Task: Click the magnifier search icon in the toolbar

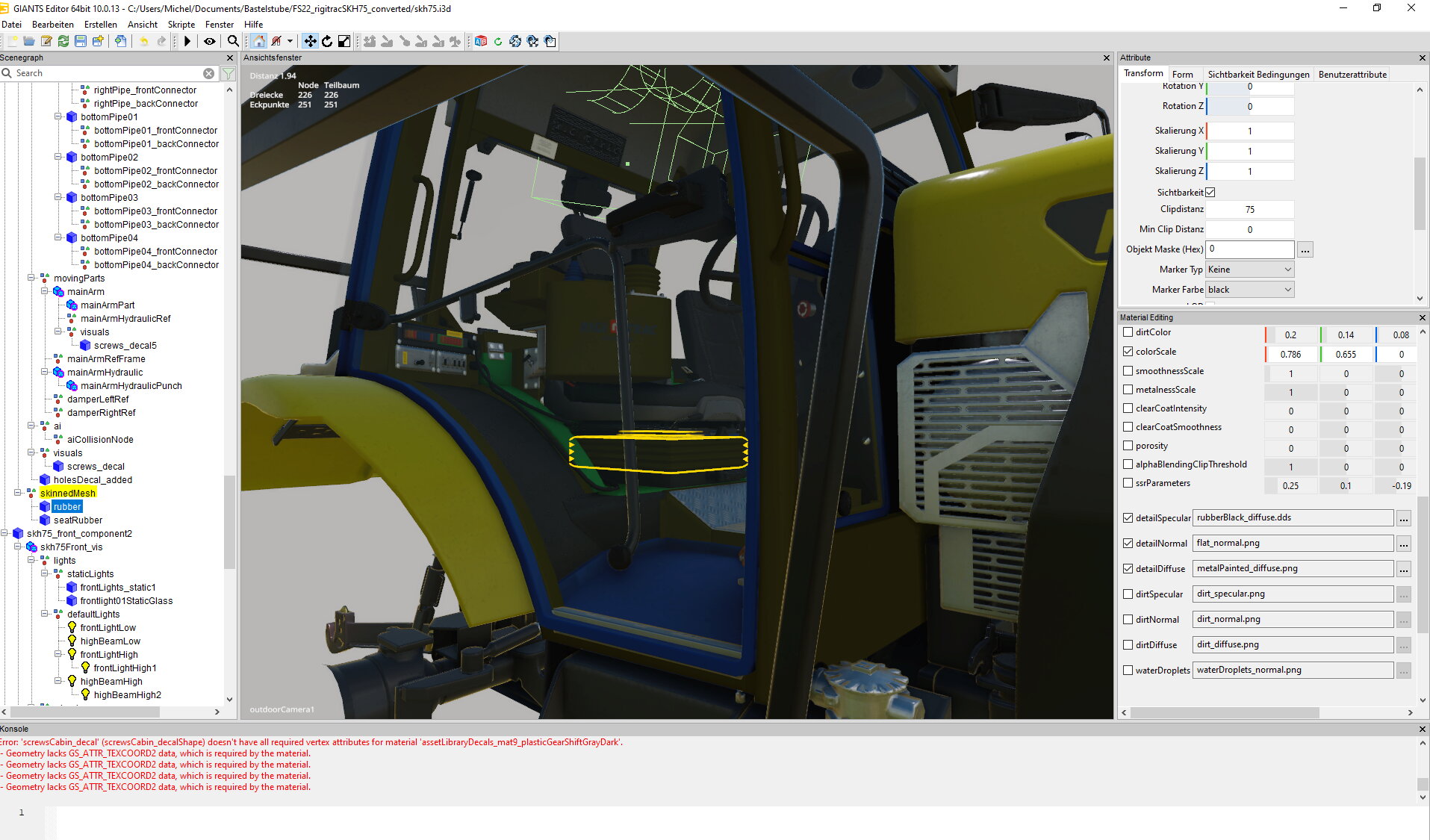Action: [233, 41]
